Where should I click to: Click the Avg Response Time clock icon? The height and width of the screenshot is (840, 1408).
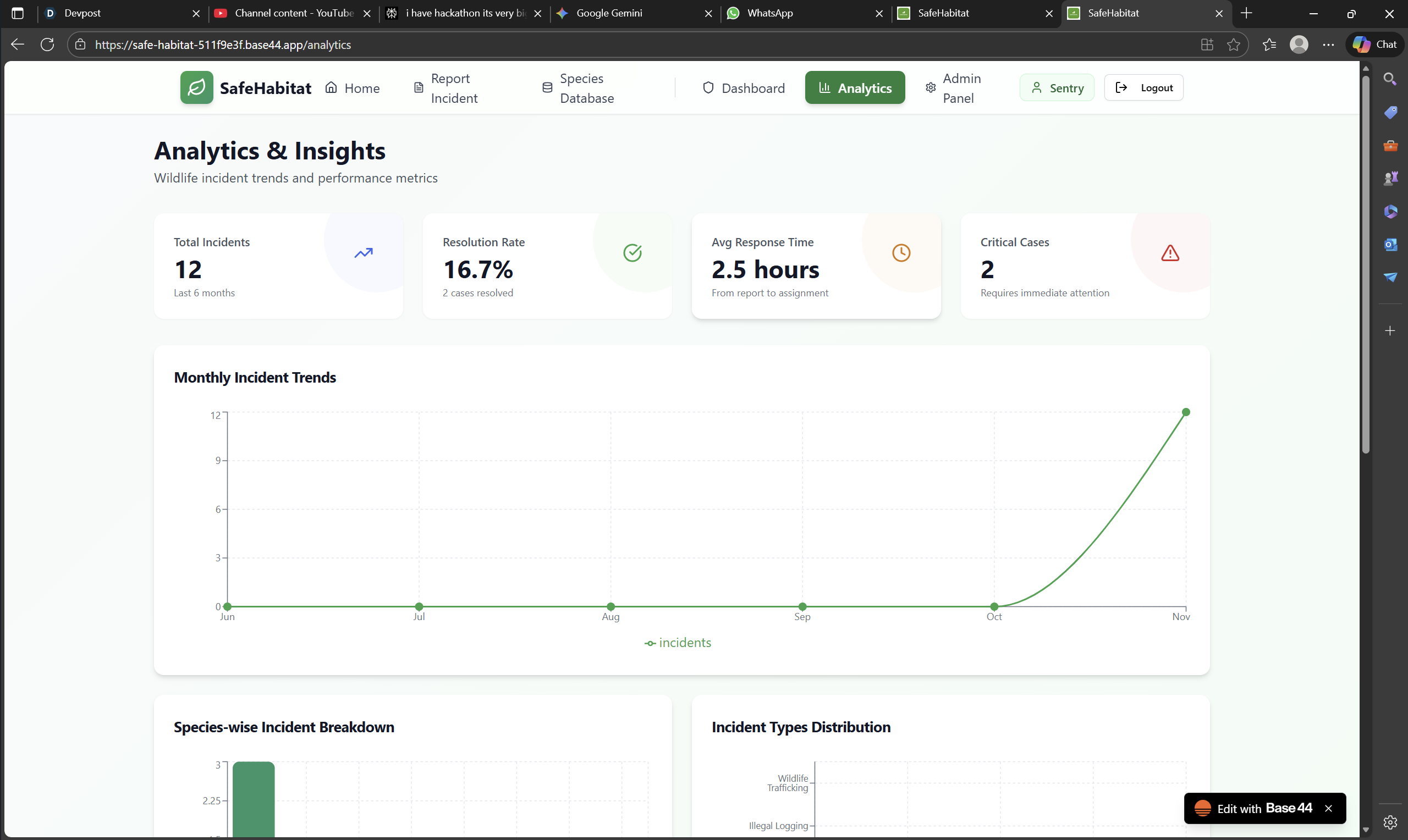pos(901,253)
